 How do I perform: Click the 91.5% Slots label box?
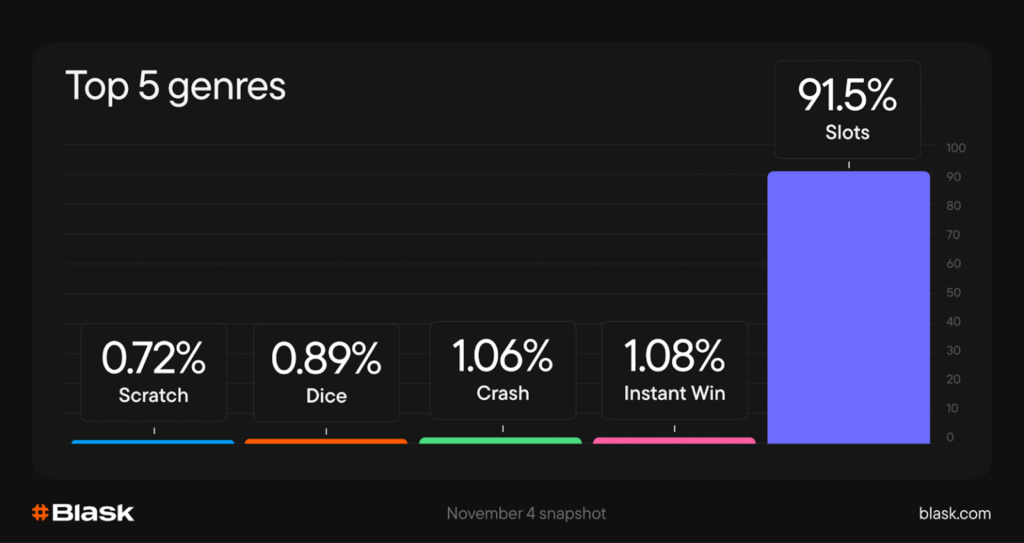click(x=847, y=108)
